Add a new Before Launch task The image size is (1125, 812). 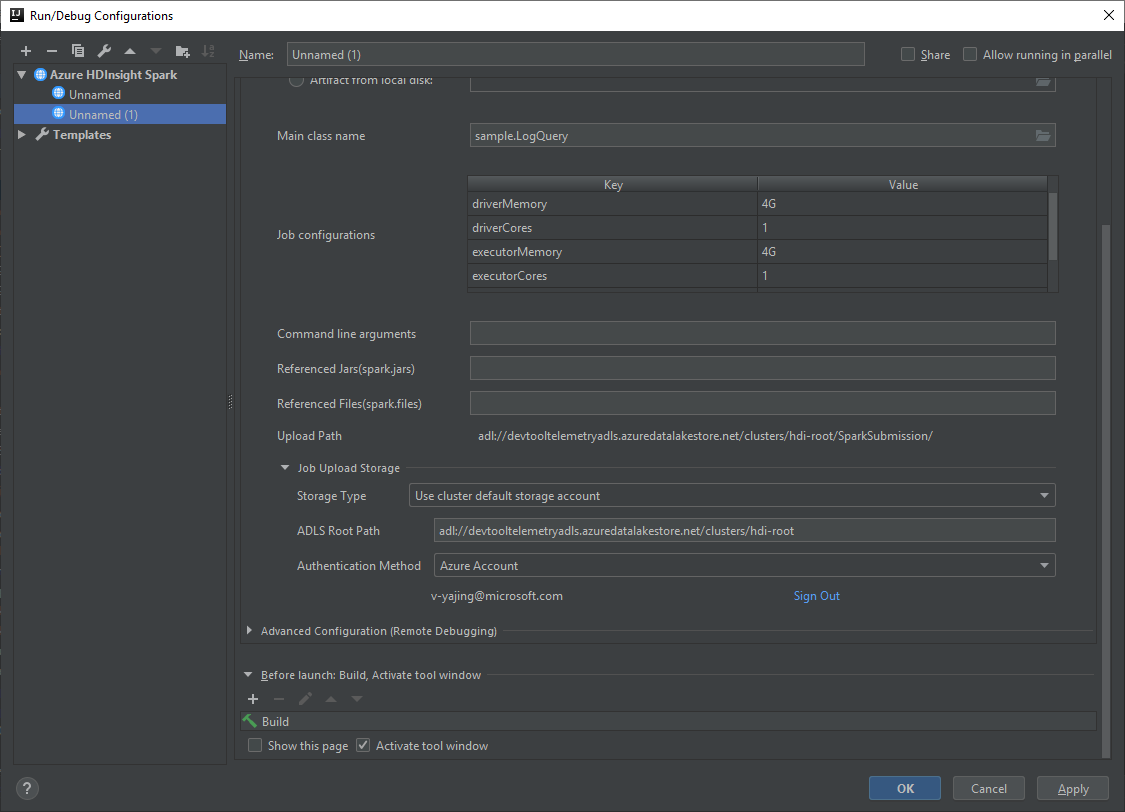click(253, 698)
